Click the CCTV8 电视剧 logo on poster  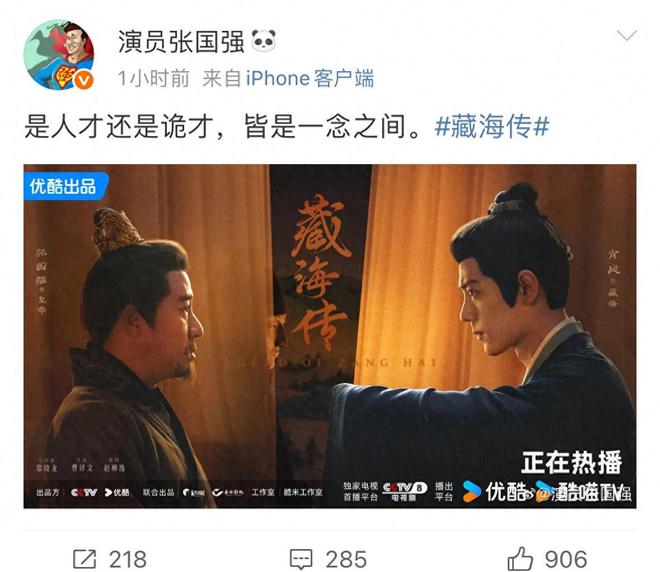click(404, 491)
